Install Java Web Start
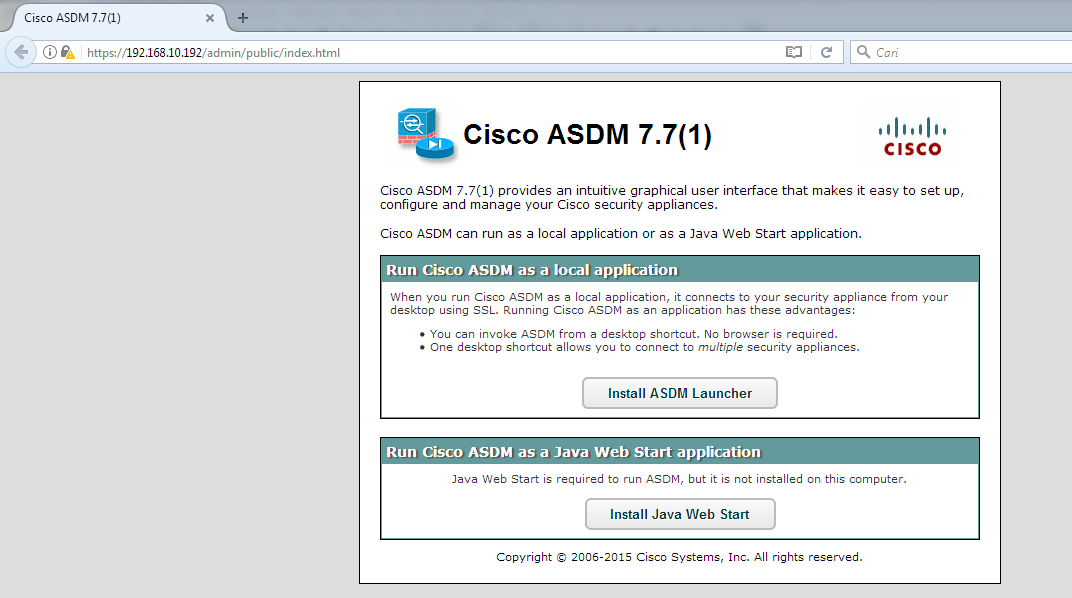The image size is (1072, 598). [679, 514]
